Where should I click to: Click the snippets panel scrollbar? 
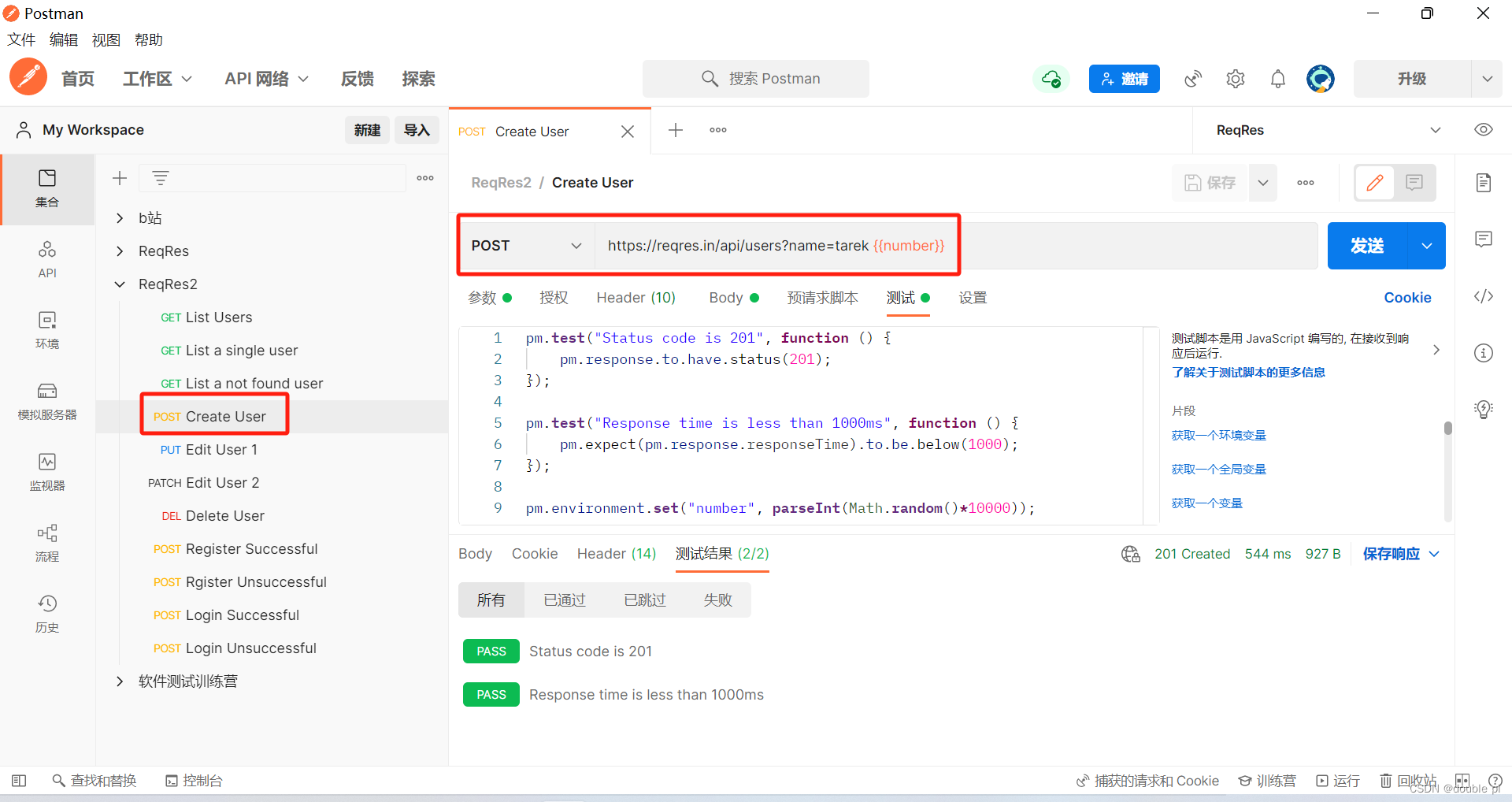click(x=1448, y=428)
